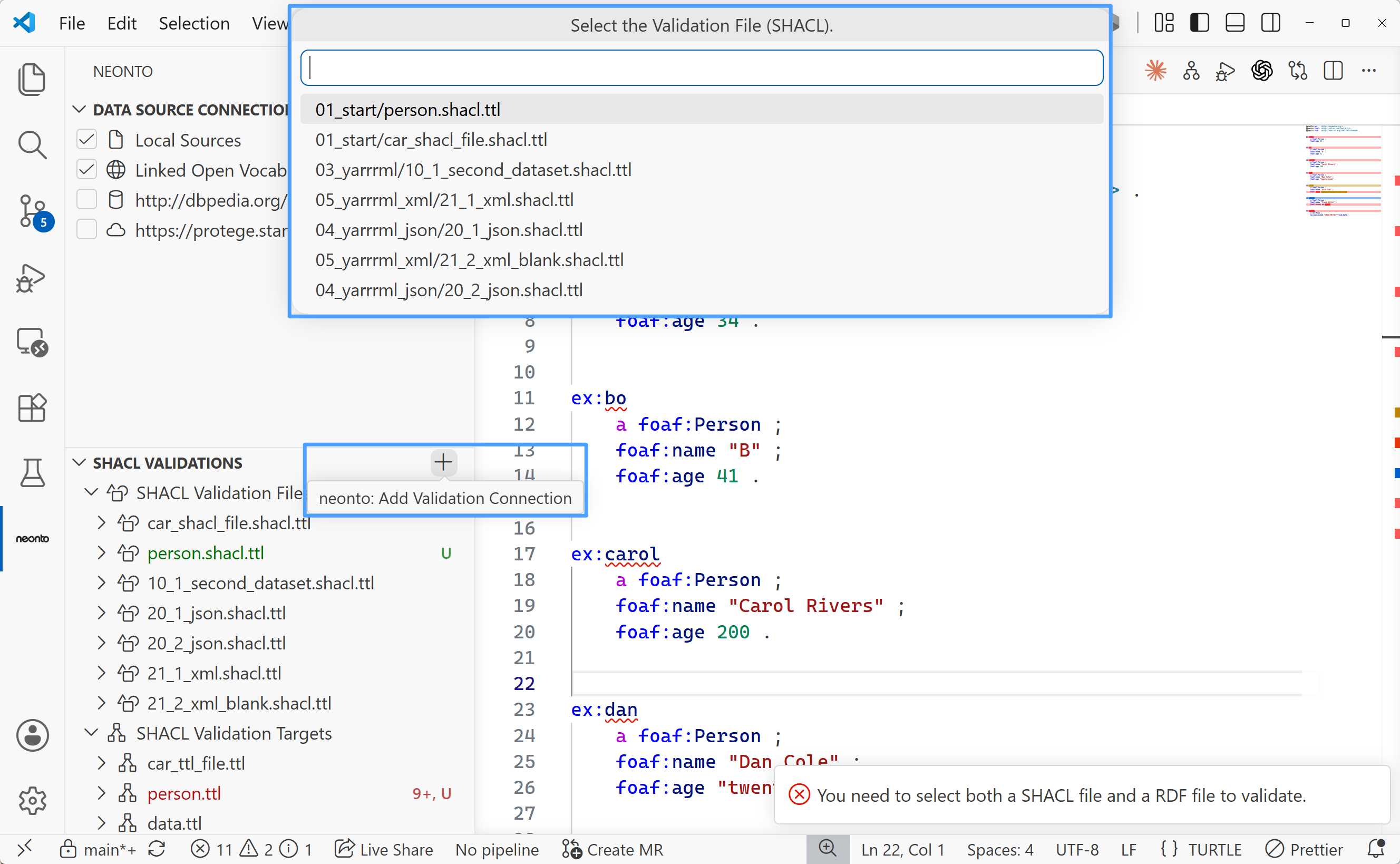Uncheck the Linked Open Vocab checkbox
1400x864 pixels.
[x=87, y=170]
